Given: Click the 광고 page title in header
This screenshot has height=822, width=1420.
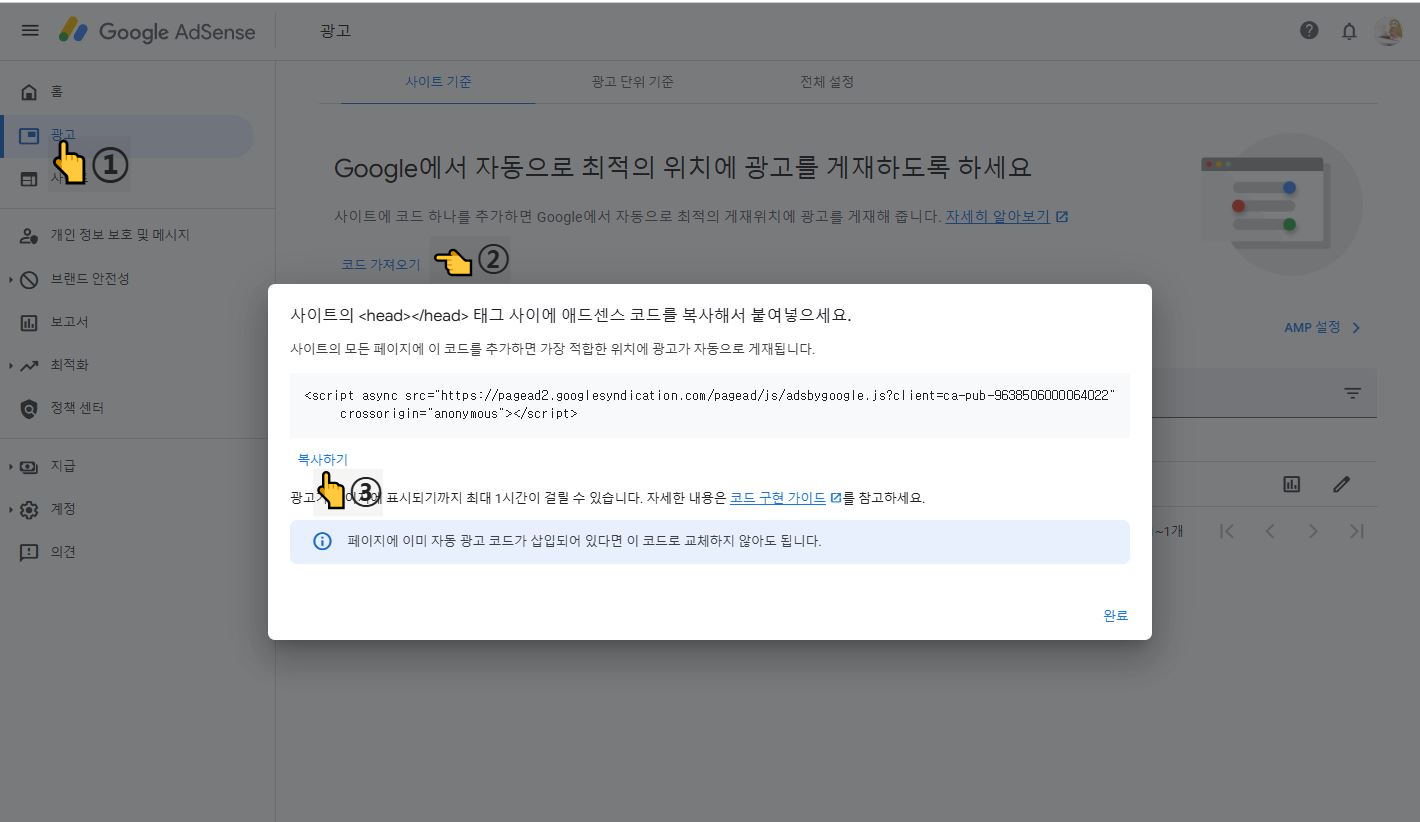Looking at the screenshot, I should [x=335, y=31].
